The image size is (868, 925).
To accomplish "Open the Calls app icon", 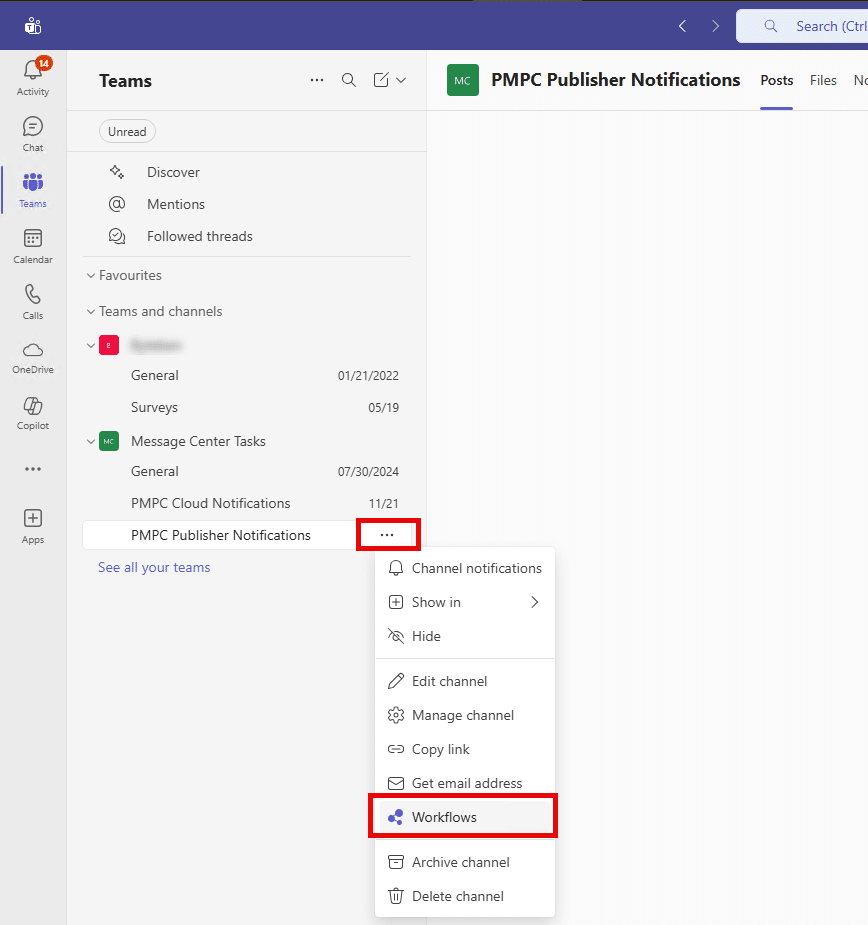I will (x=33, y=301).
